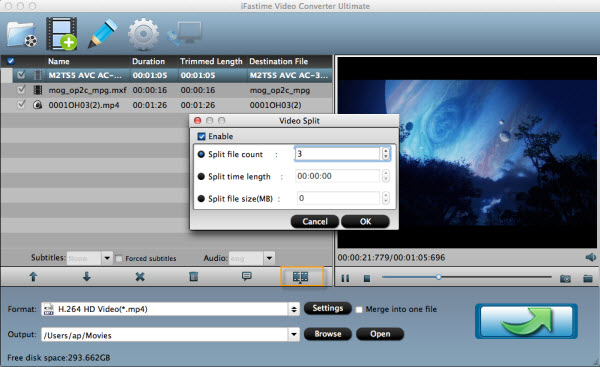Sort by the Duration column header

[148, 61]
